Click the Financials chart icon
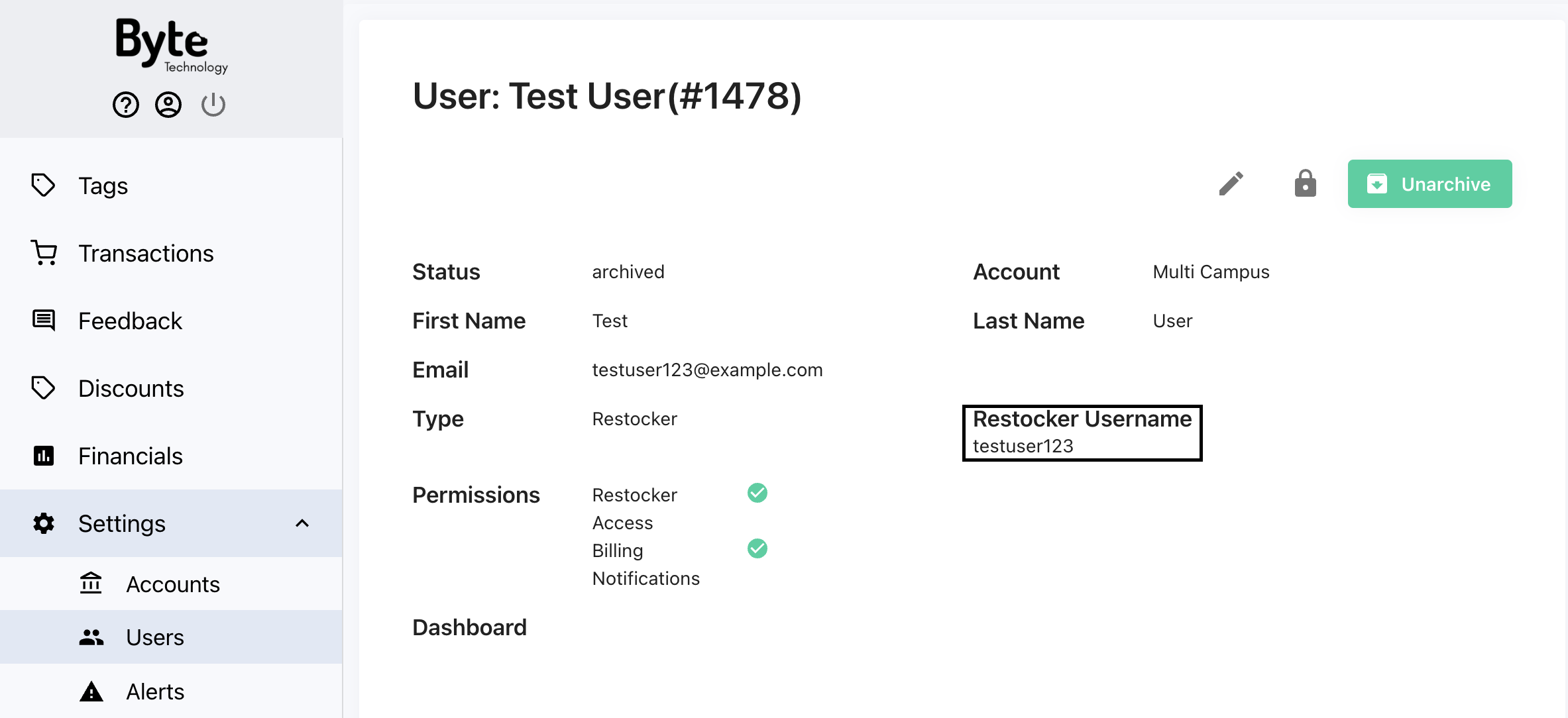 (44, 456)
